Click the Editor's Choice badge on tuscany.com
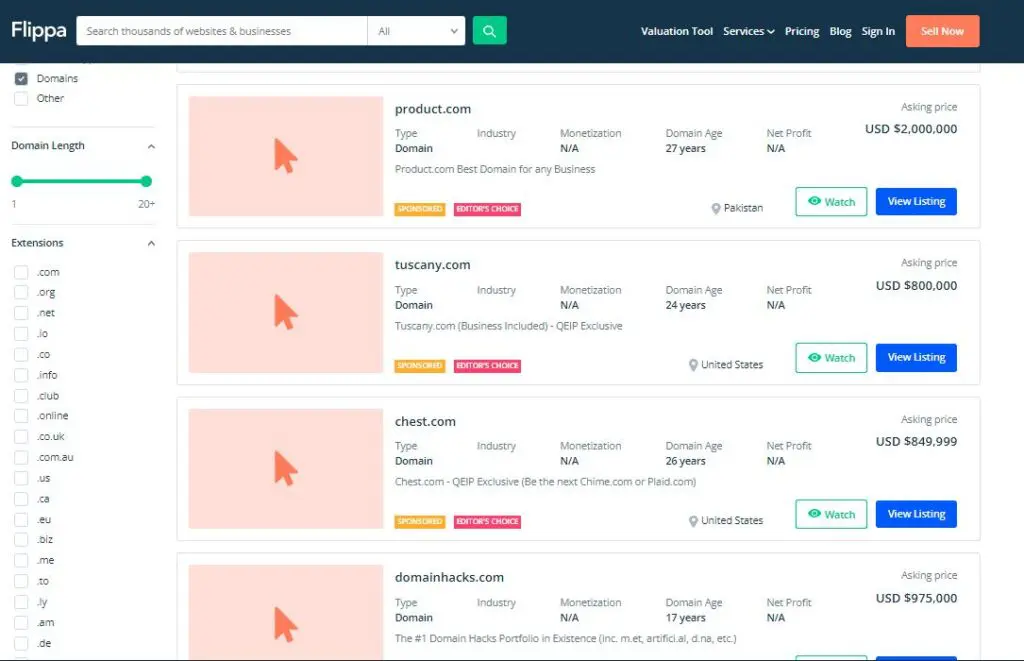The height and width of the screenshot is (661, 1024). point(487,366)
